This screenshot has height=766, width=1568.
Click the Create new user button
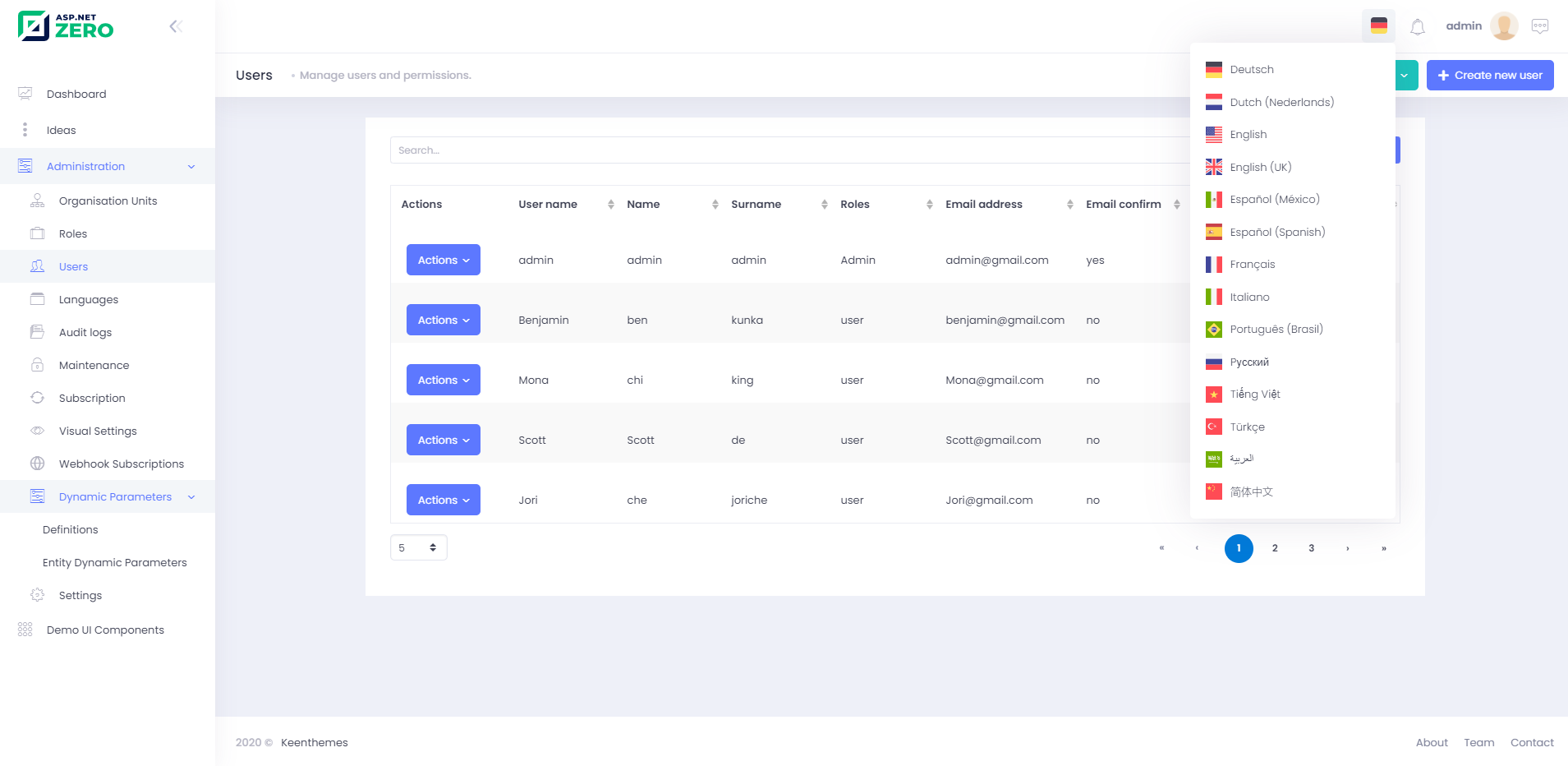coord(1490,75)
